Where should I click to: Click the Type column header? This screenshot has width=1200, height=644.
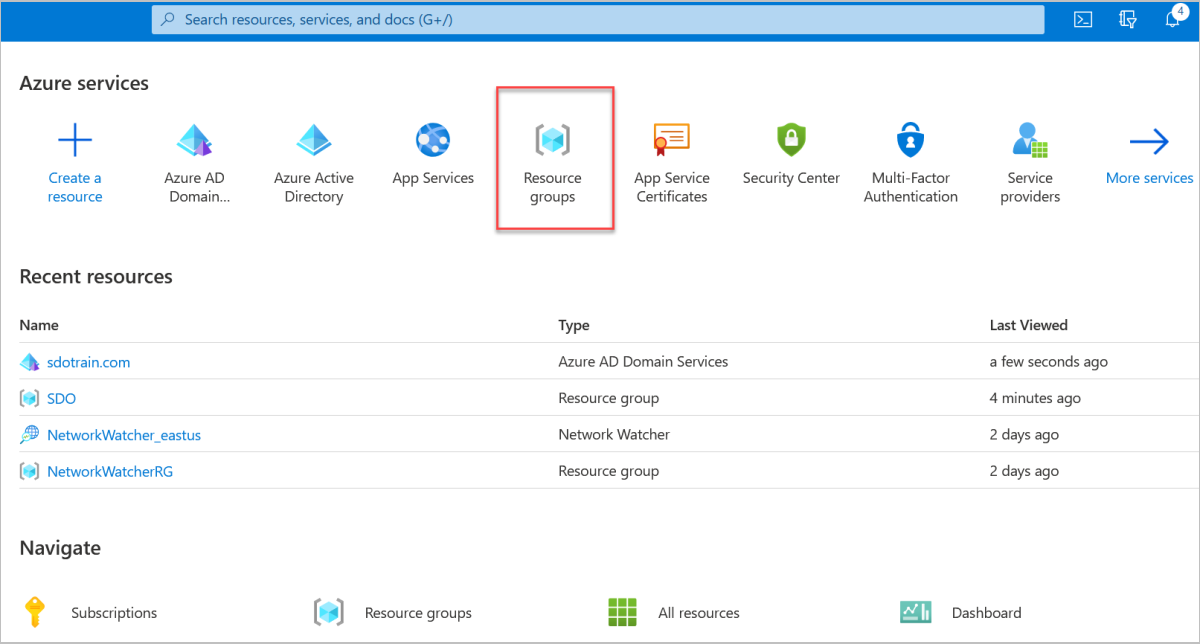coord(574,325)
